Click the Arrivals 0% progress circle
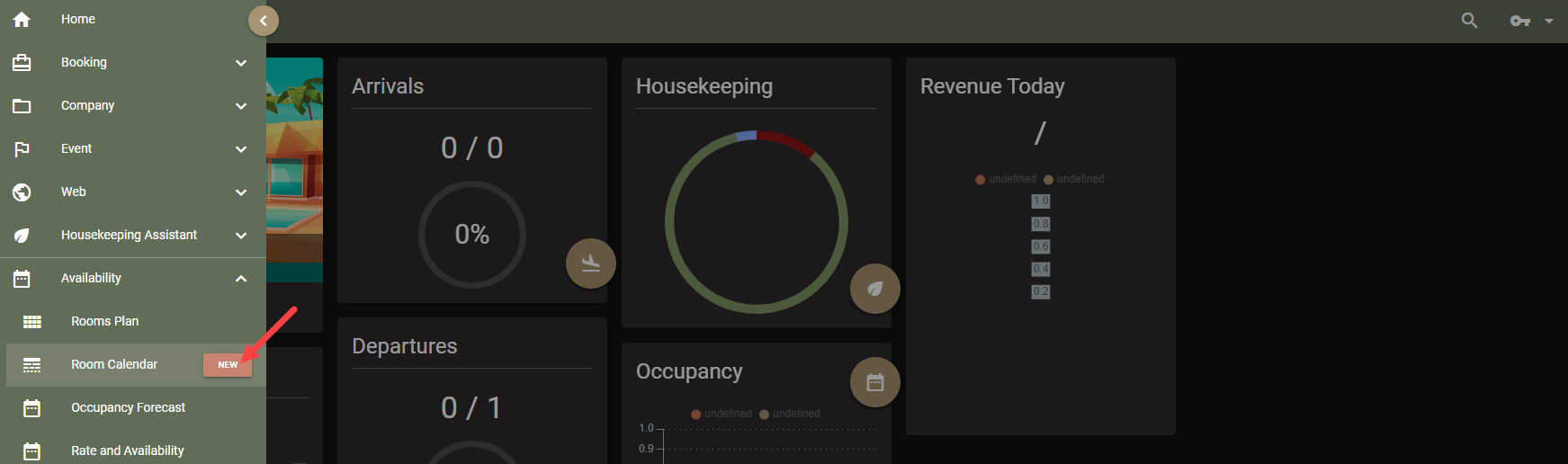1568x464 pixels. [x=472, y=235]
